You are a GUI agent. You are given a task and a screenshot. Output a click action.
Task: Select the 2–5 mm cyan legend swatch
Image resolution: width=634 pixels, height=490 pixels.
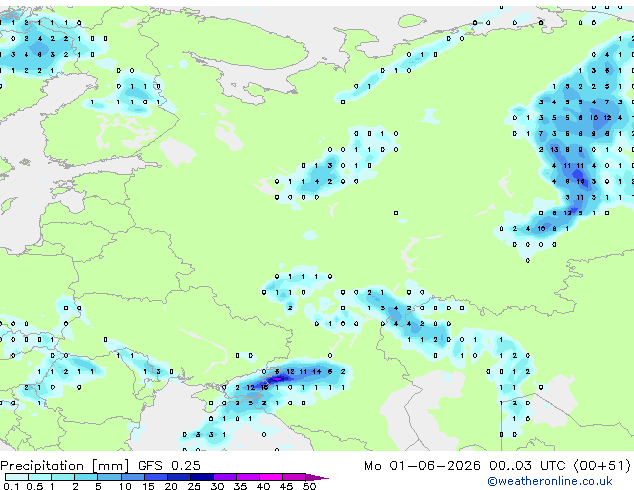pos(86,477)
